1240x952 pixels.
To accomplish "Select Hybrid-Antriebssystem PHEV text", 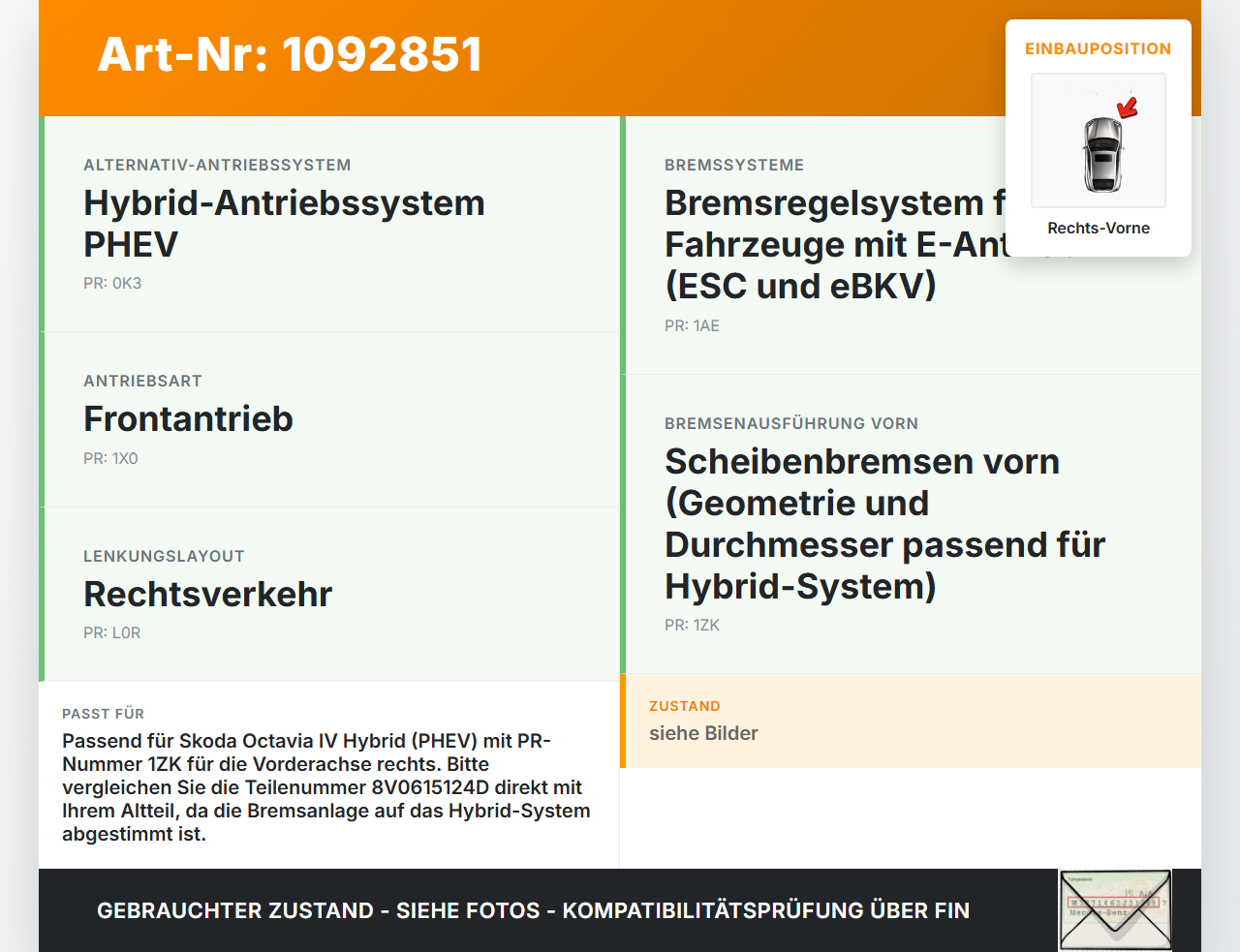I will tap(284, 224).
